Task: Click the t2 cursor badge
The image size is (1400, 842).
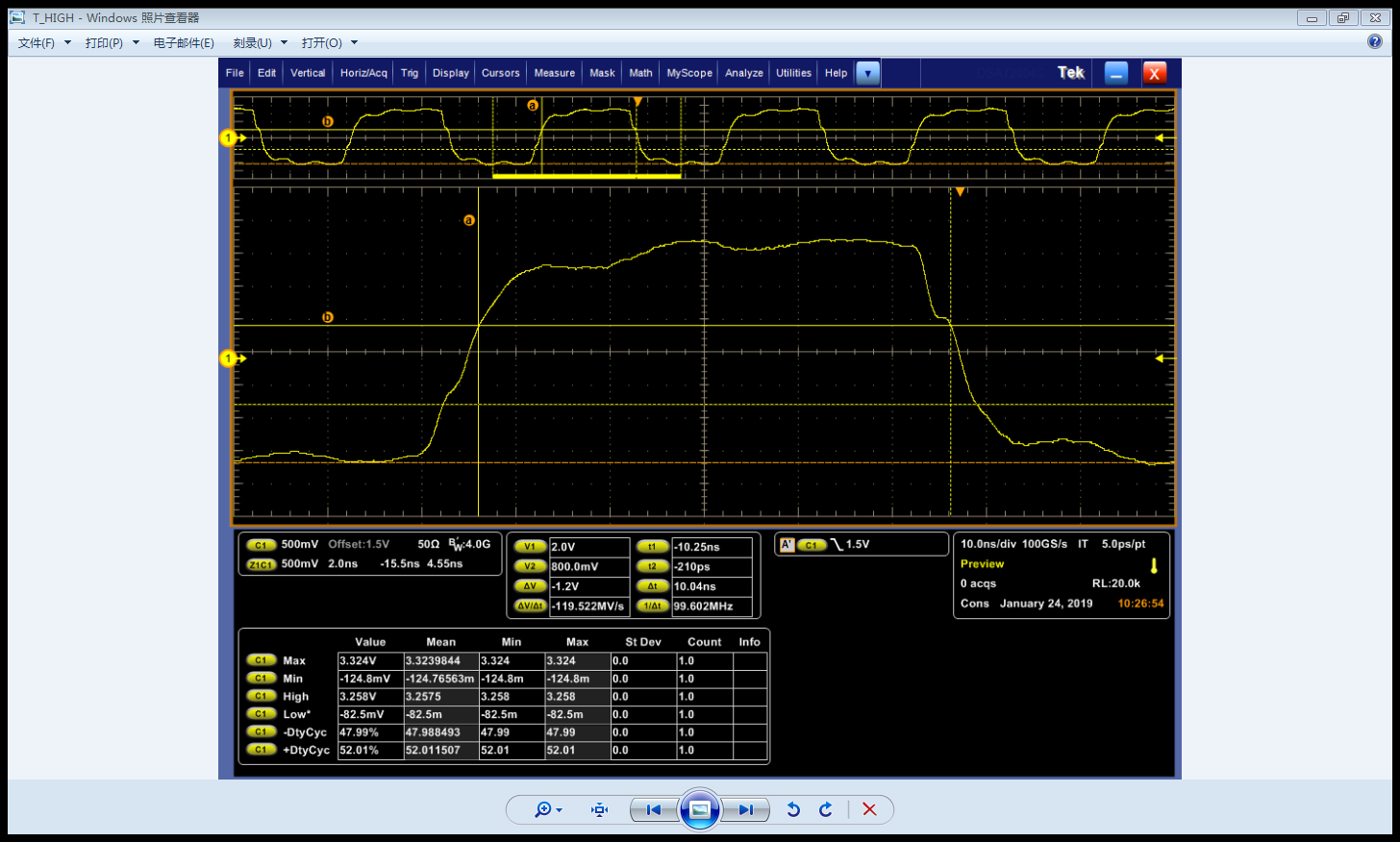Action: point(653,567)
